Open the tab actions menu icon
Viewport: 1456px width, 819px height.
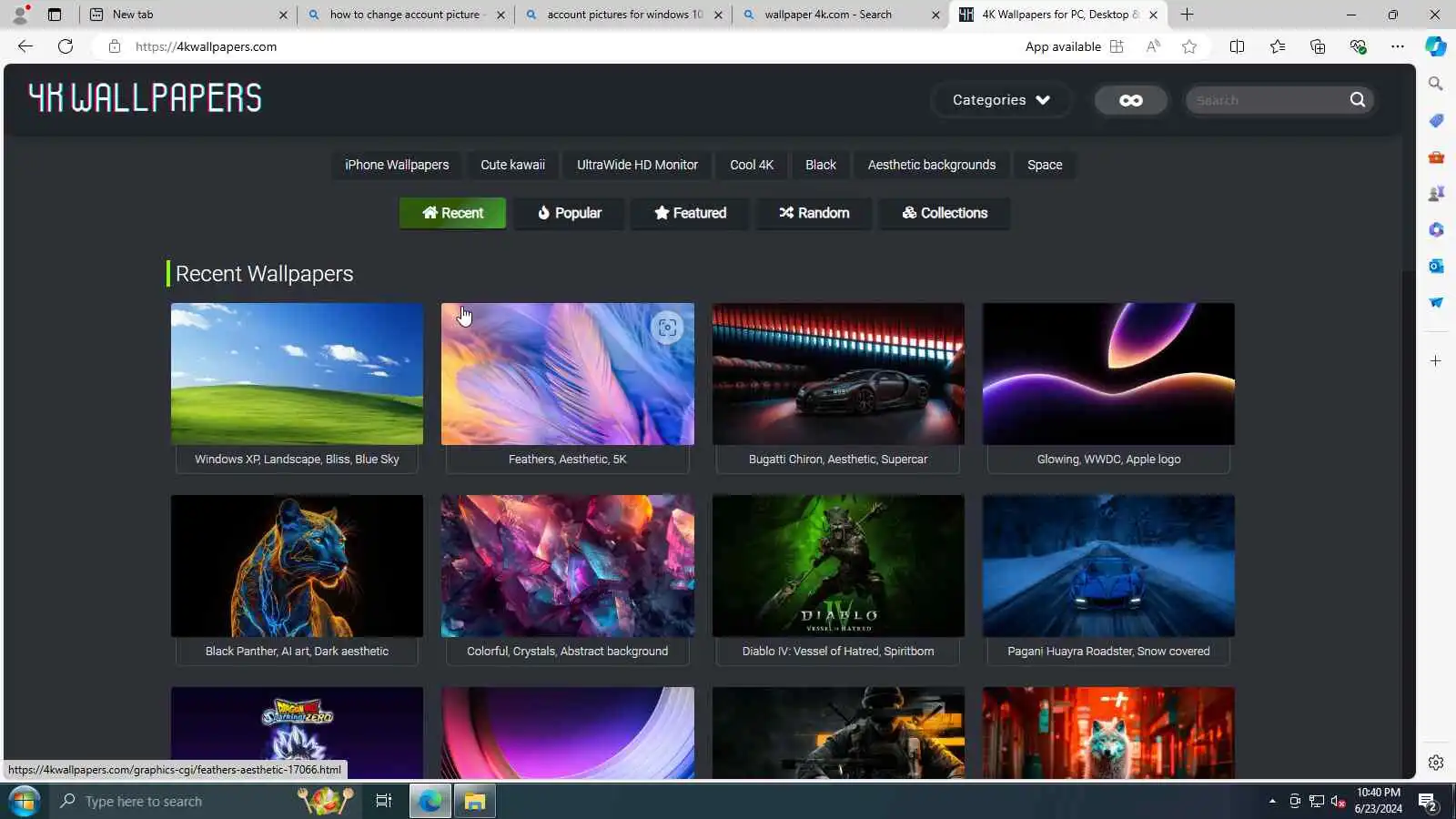[x=55, y=15]
